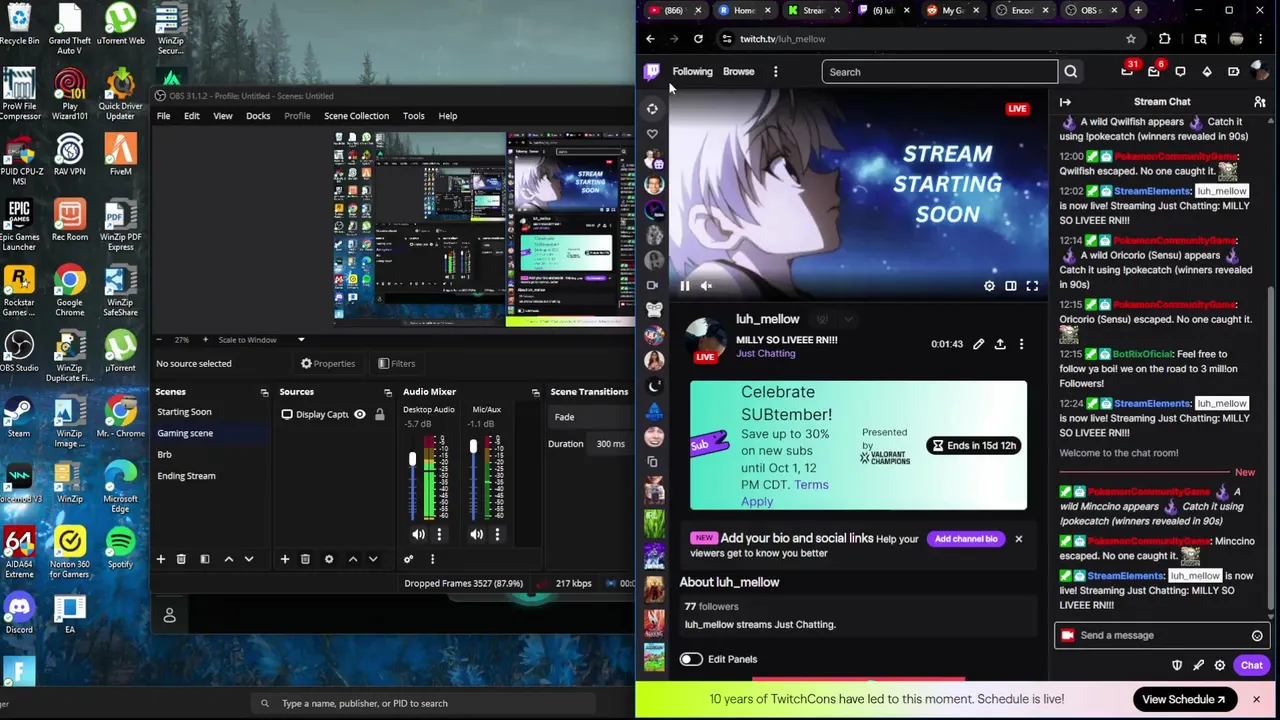Open OBS File menu

(163, 116)
